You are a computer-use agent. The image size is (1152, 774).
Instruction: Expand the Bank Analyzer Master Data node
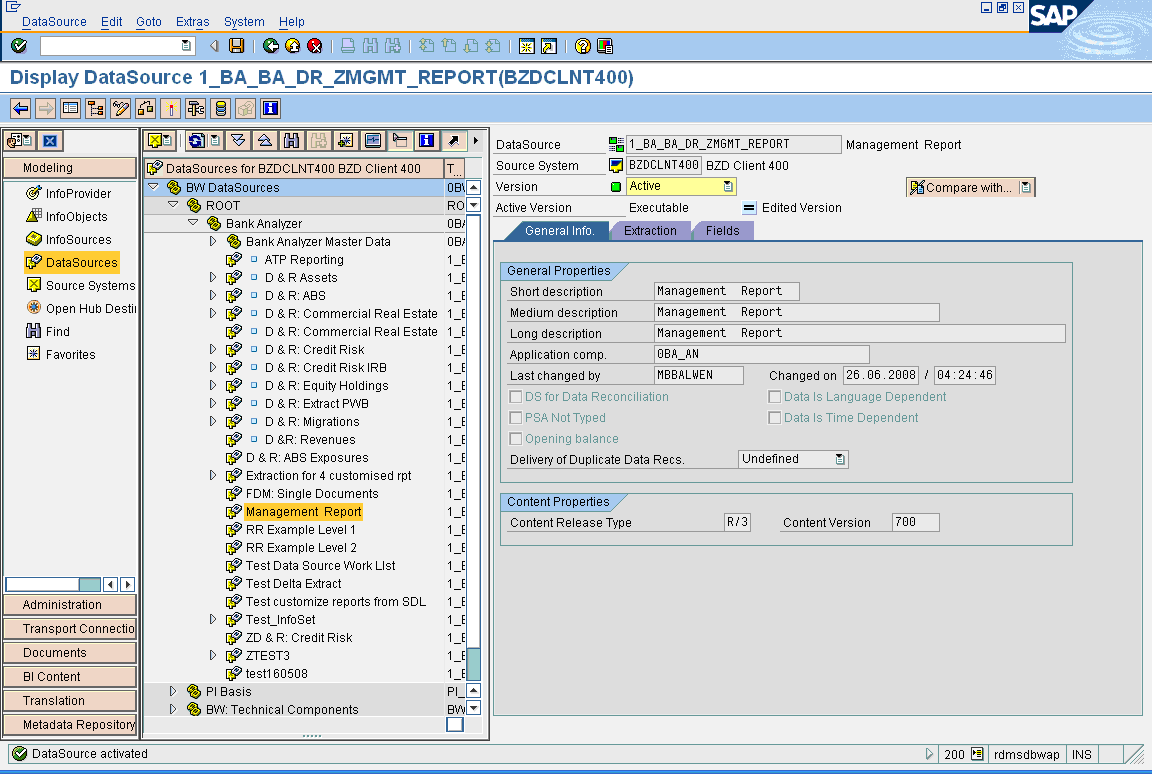click(211, 241)
